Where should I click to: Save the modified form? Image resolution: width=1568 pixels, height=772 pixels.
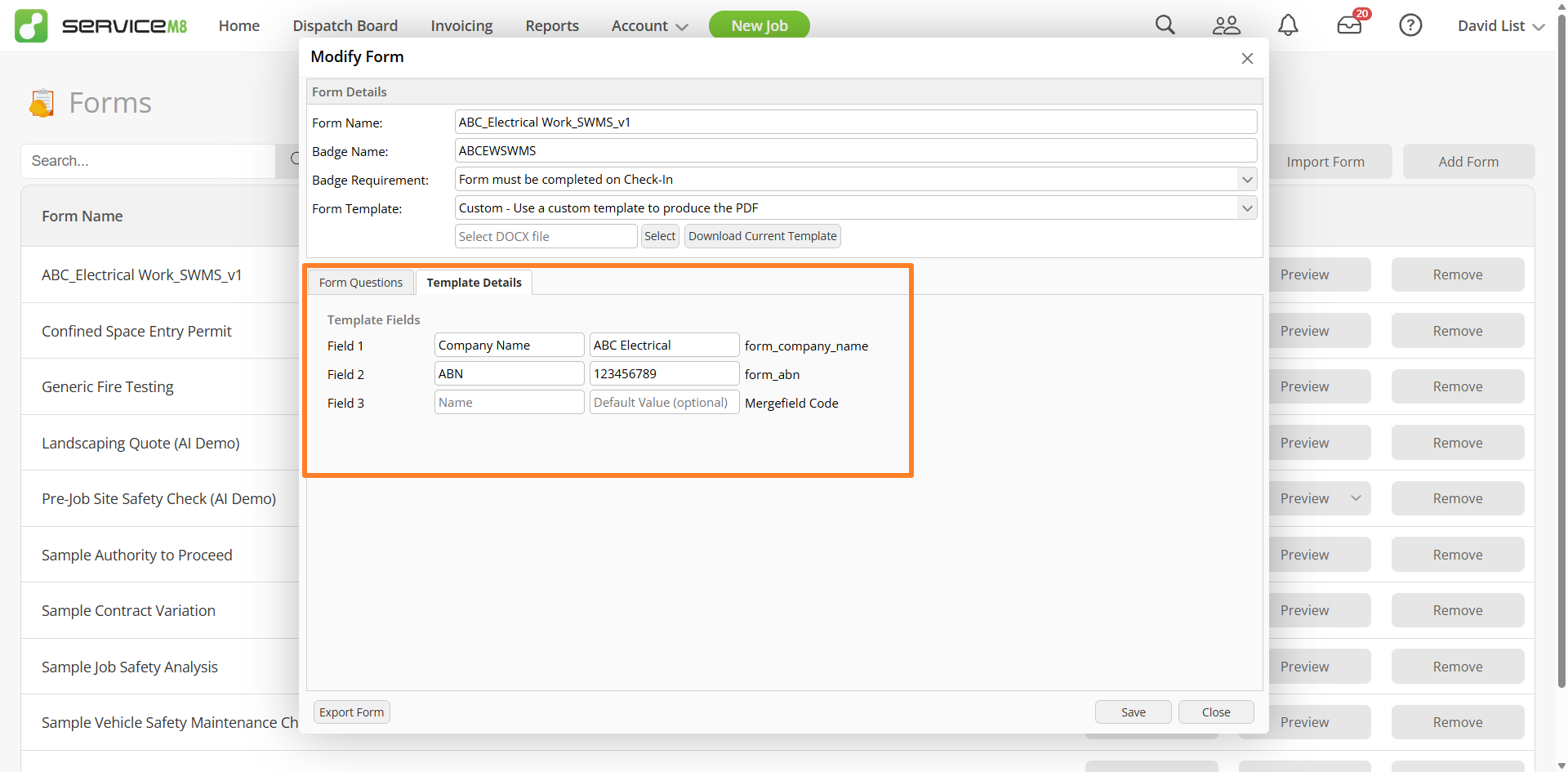point(1134,712)
